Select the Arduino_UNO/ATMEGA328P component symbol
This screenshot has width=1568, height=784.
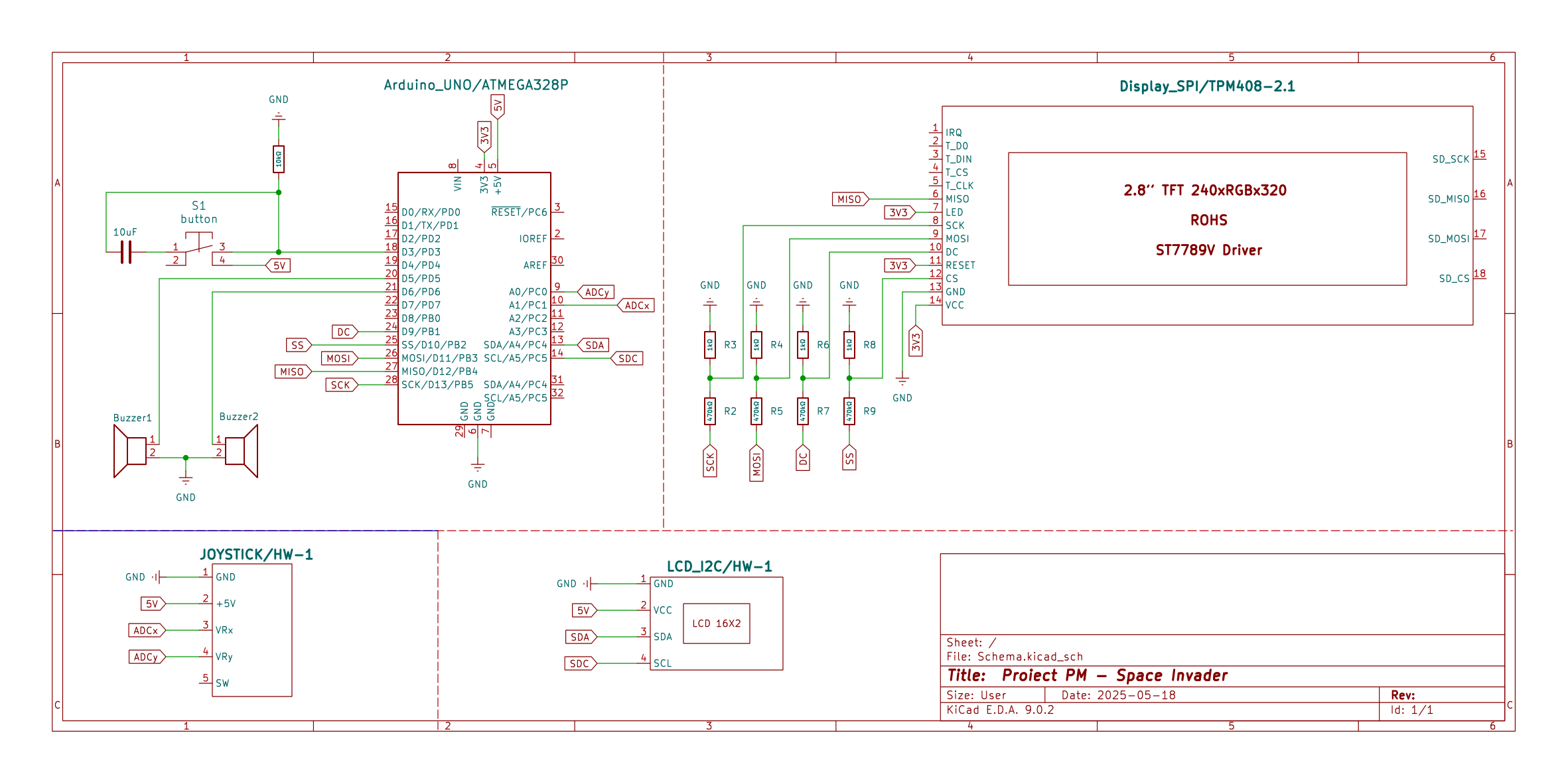point(474,298)
